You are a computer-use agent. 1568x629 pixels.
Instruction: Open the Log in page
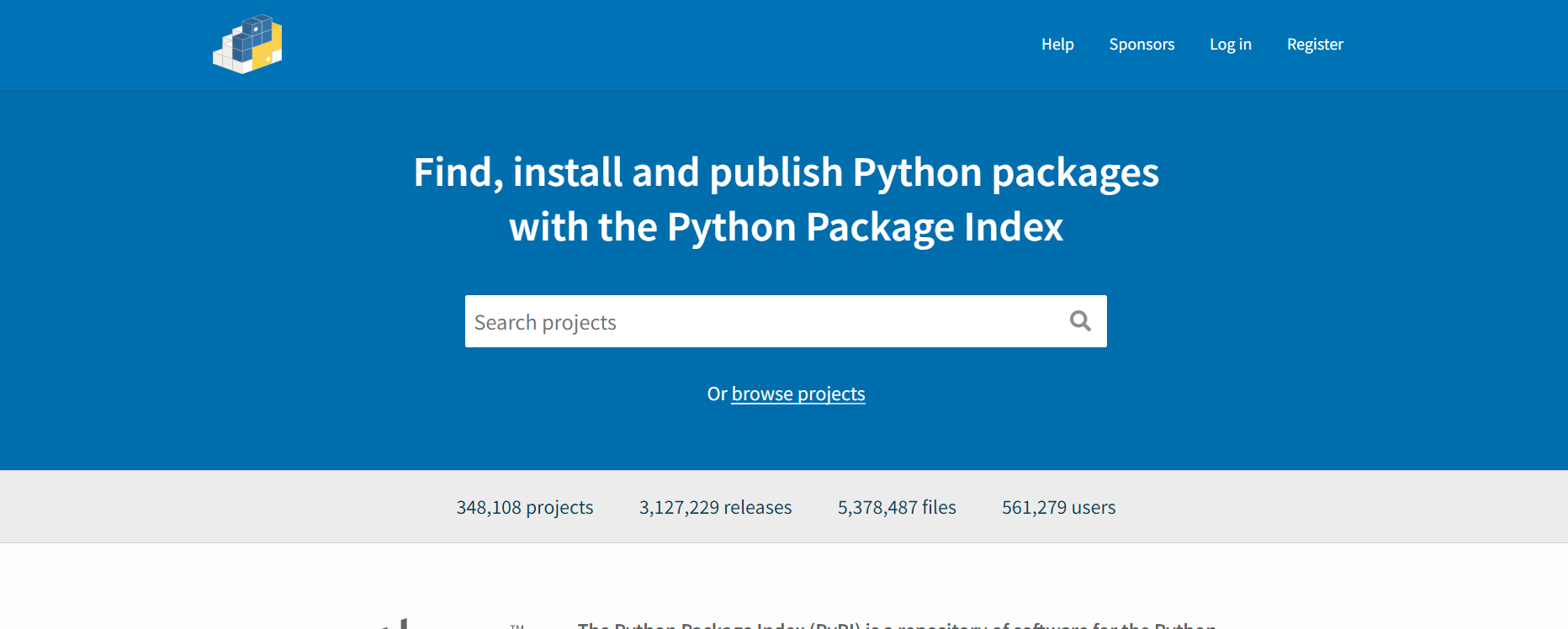point(1230,45)
